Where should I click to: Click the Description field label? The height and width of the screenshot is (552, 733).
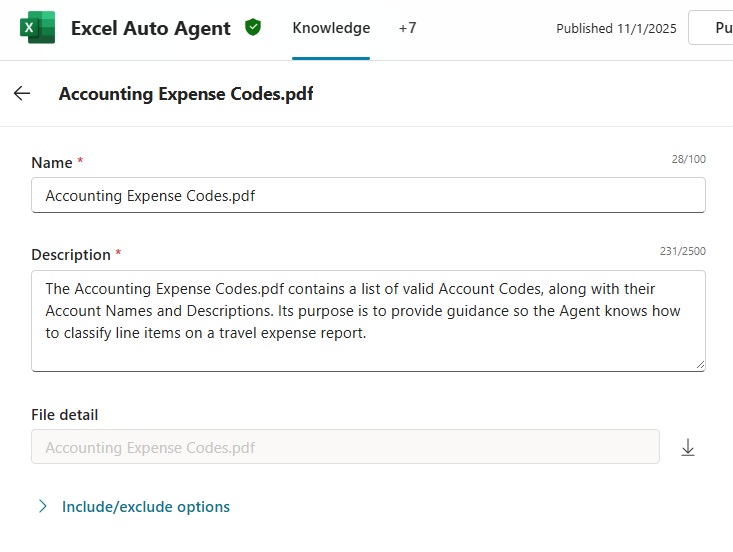click(71, 255)
